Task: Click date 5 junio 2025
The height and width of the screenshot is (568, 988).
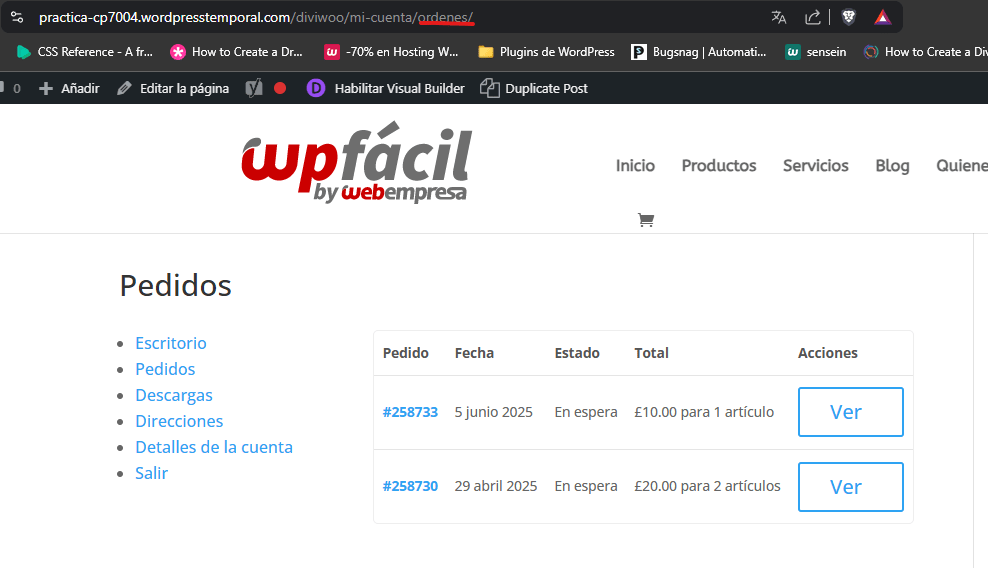Action: [x=493, y=412]
